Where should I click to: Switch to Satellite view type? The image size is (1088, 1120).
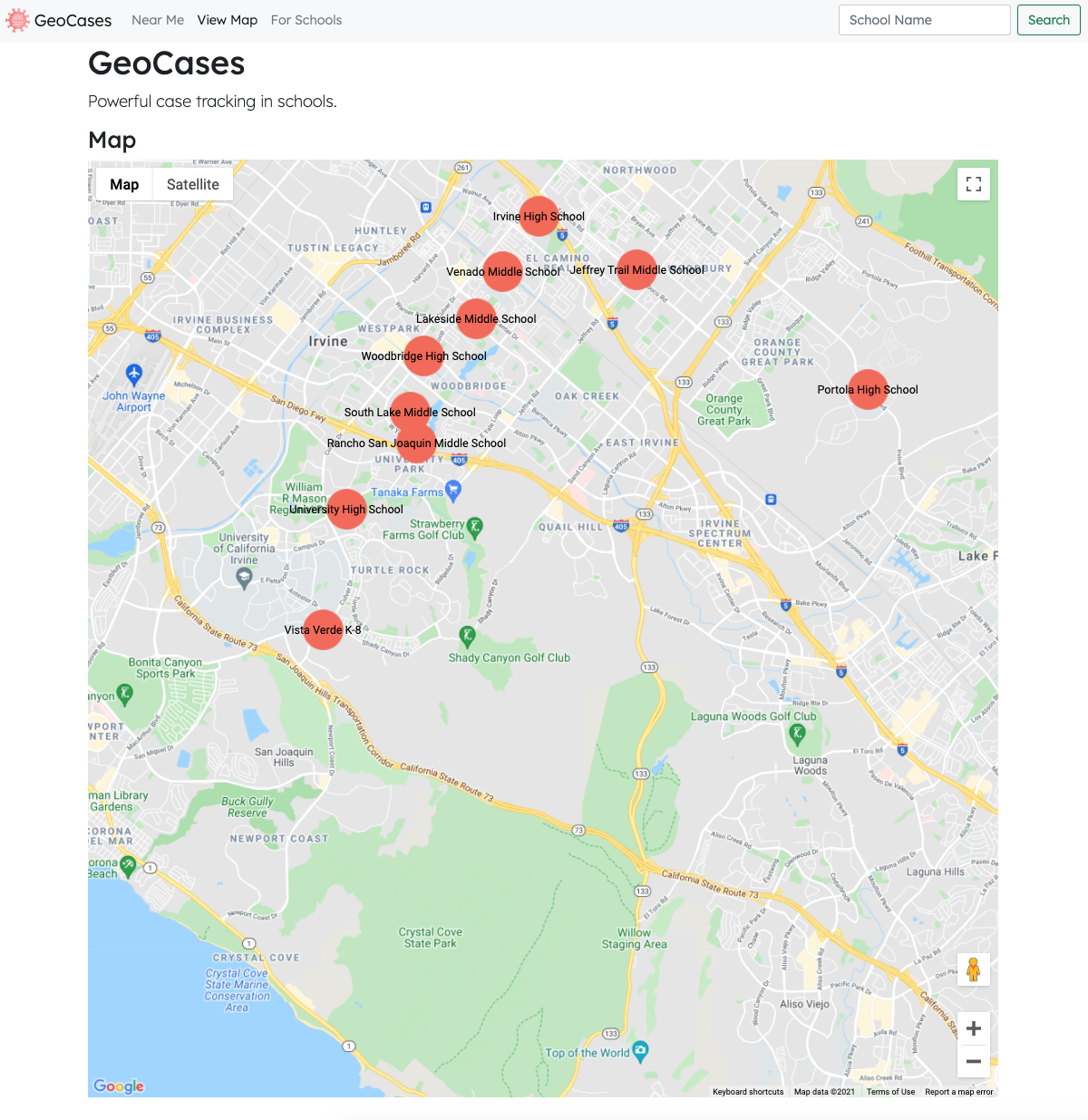[x=193, y=184]
